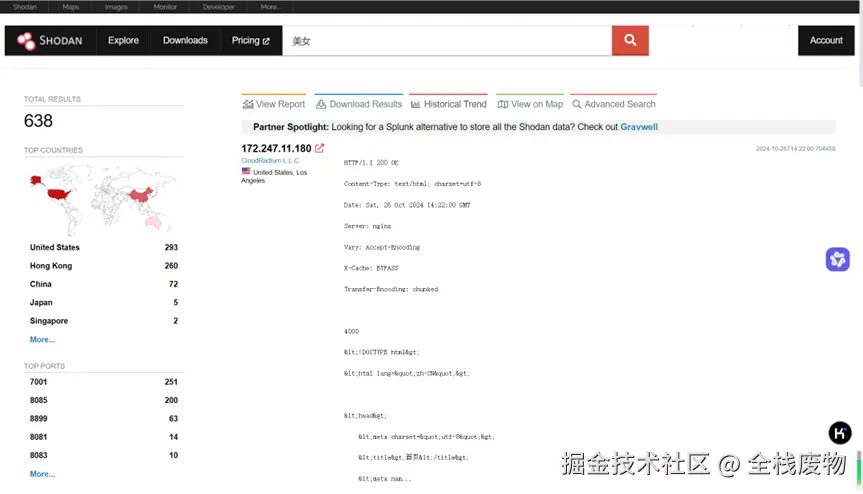Select the View Report tab label
Viewport: 863px width, 494px height.
tap(280, 104)
